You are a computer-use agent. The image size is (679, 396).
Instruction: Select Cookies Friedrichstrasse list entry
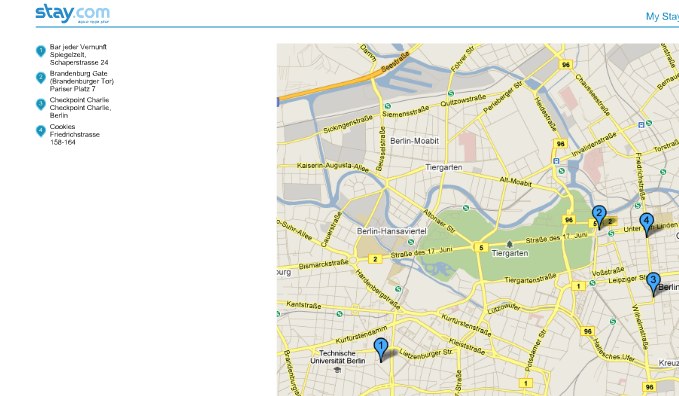click(74, 134)
